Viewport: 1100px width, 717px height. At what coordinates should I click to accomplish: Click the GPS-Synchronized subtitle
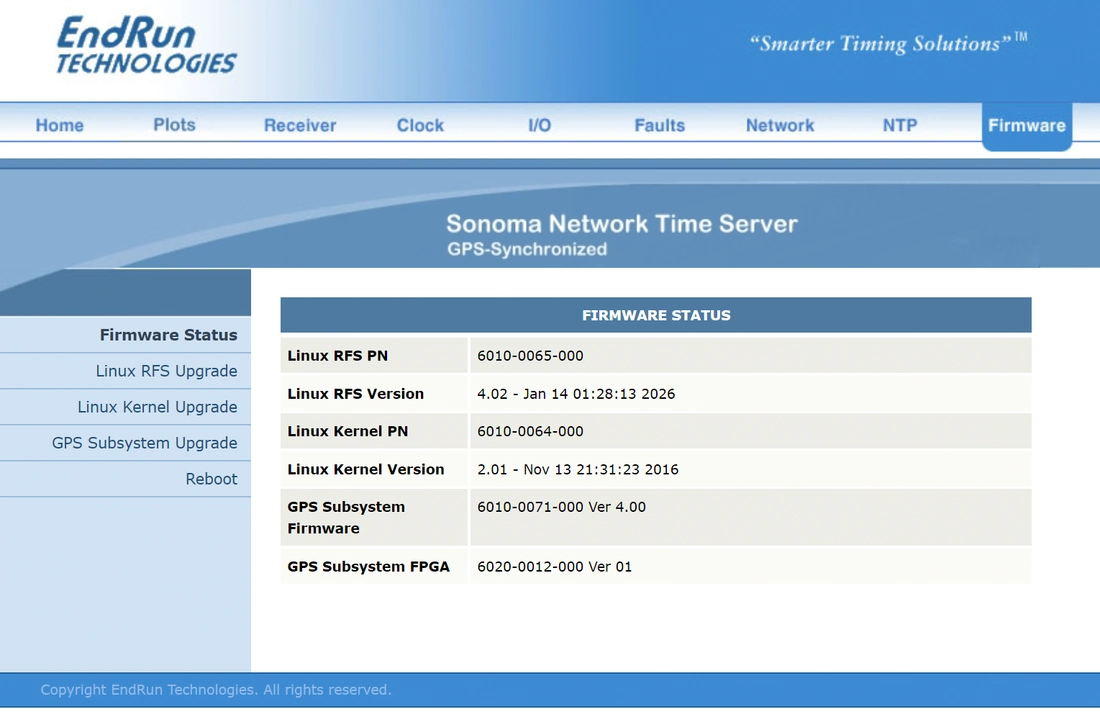point(527,249)
